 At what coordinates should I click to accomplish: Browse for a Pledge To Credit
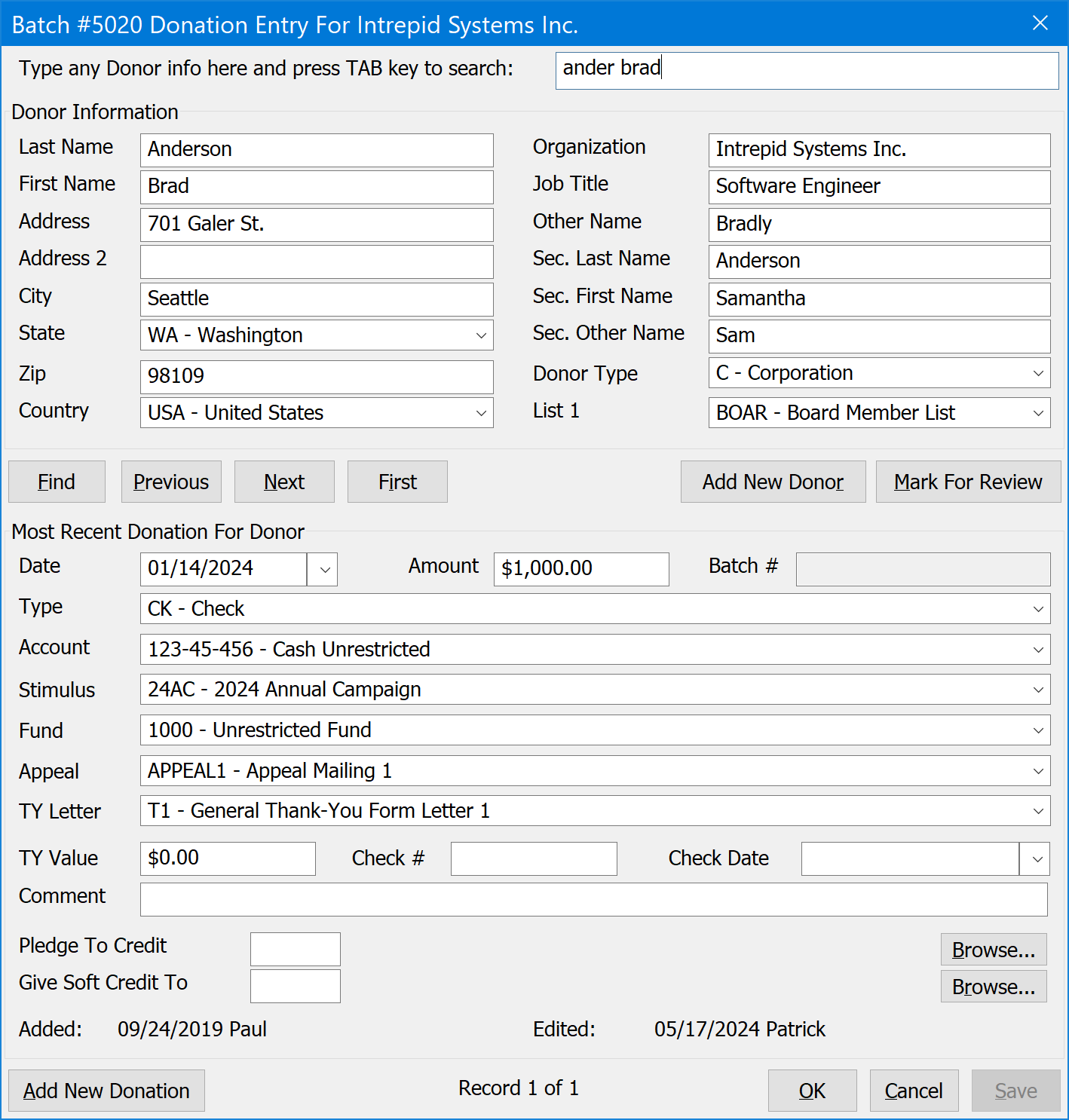coord(994,949)
